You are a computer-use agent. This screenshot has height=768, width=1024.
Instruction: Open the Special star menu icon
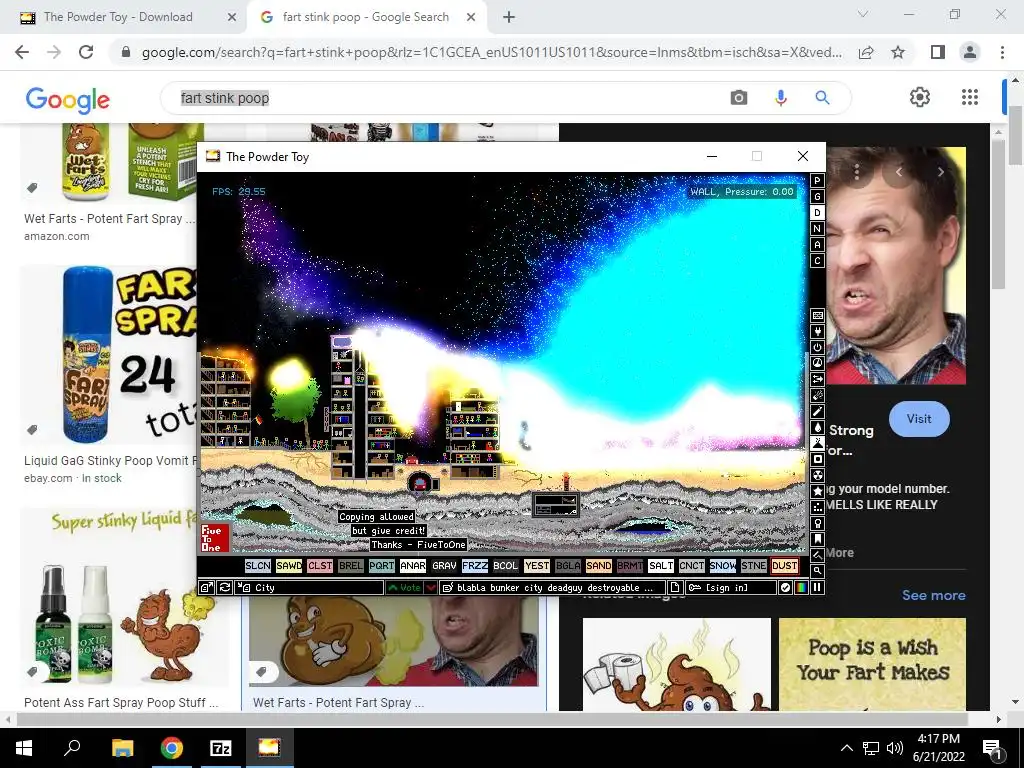(x=817, y=491)
